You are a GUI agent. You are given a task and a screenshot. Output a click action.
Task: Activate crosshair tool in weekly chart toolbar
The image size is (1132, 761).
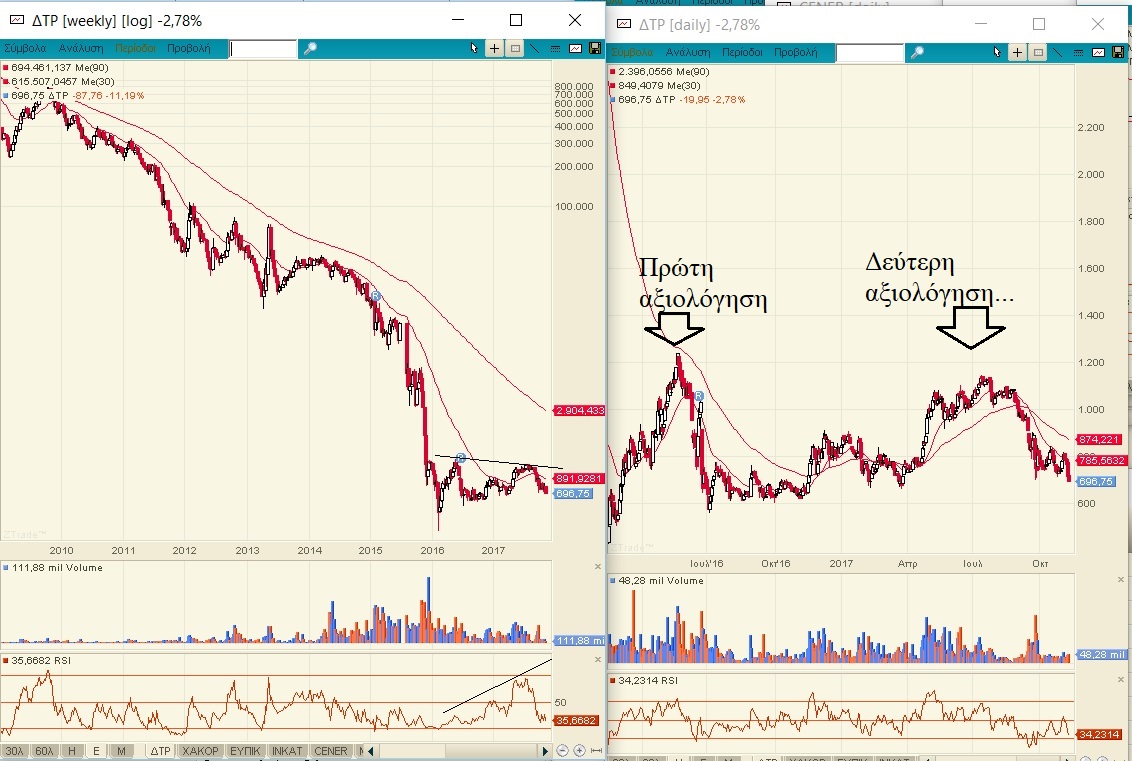[495, 48]
